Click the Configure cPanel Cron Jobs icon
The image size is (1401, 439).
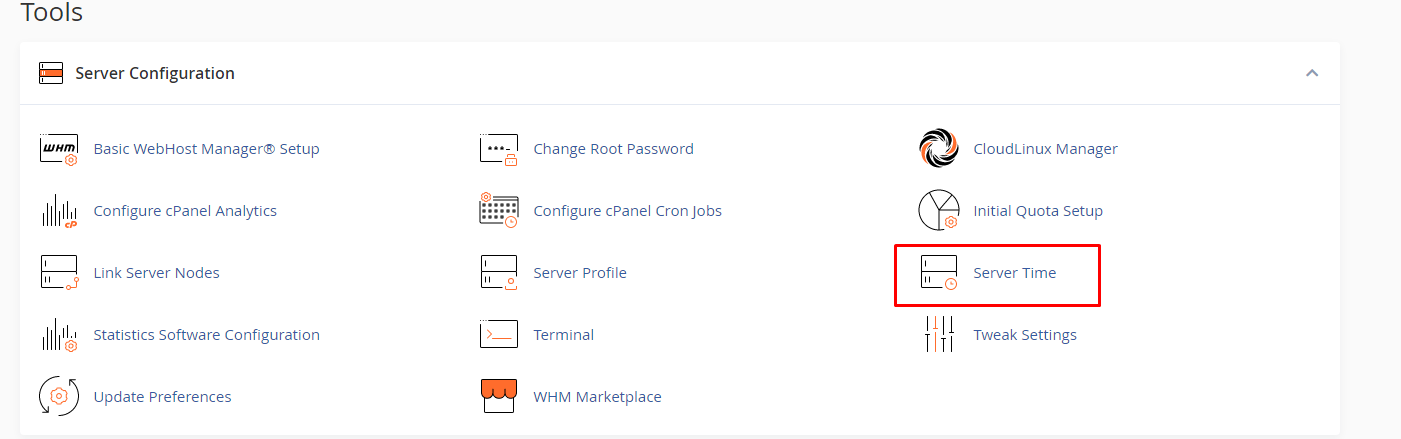click(x=499, y=211)
